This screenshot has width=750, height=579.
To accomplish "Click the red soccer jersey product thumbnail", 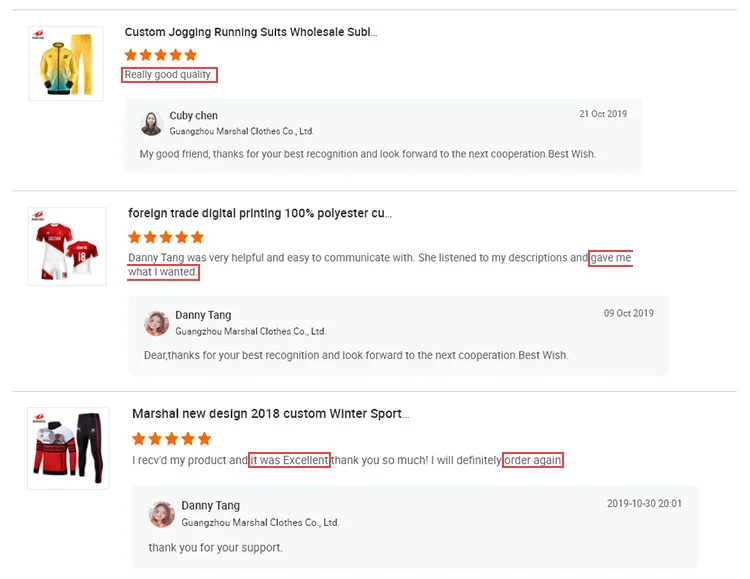I will point(67,245).
